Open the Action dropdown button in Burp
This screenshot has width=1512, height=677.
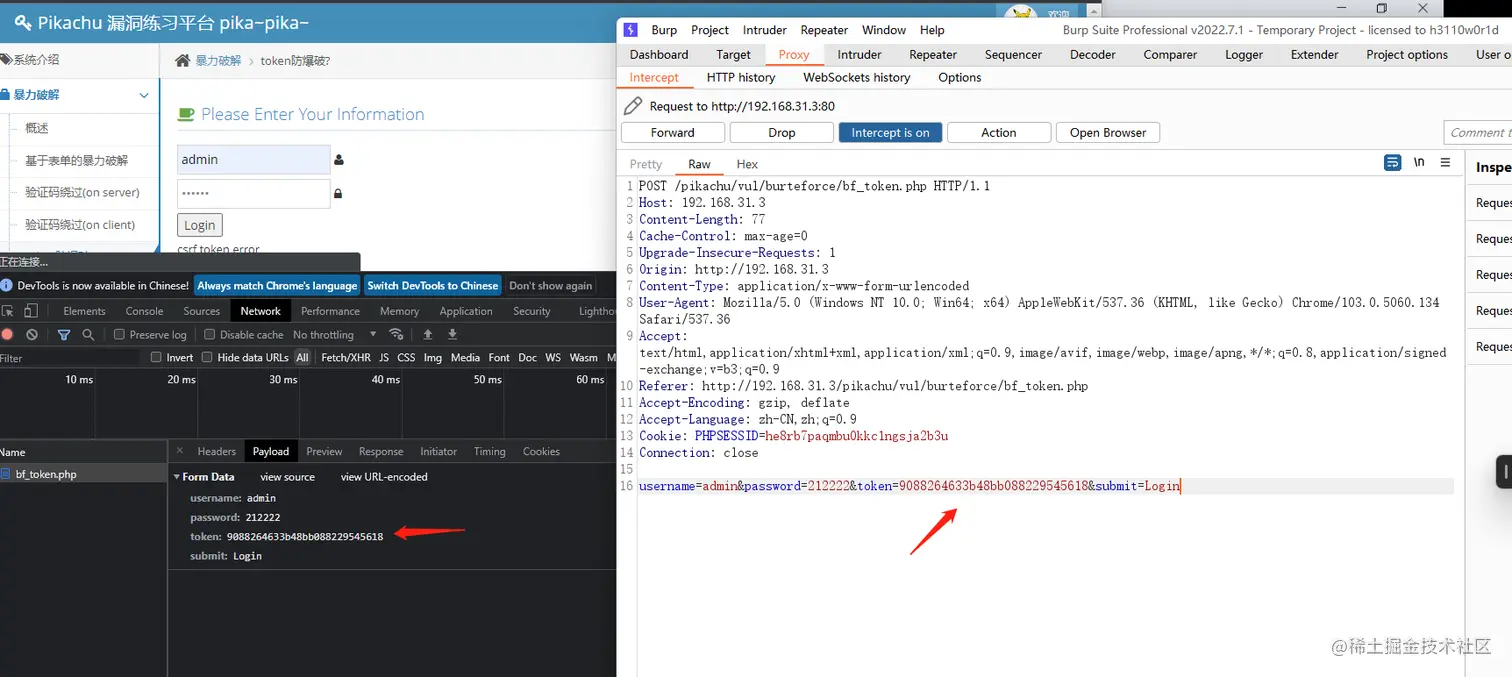999,132
